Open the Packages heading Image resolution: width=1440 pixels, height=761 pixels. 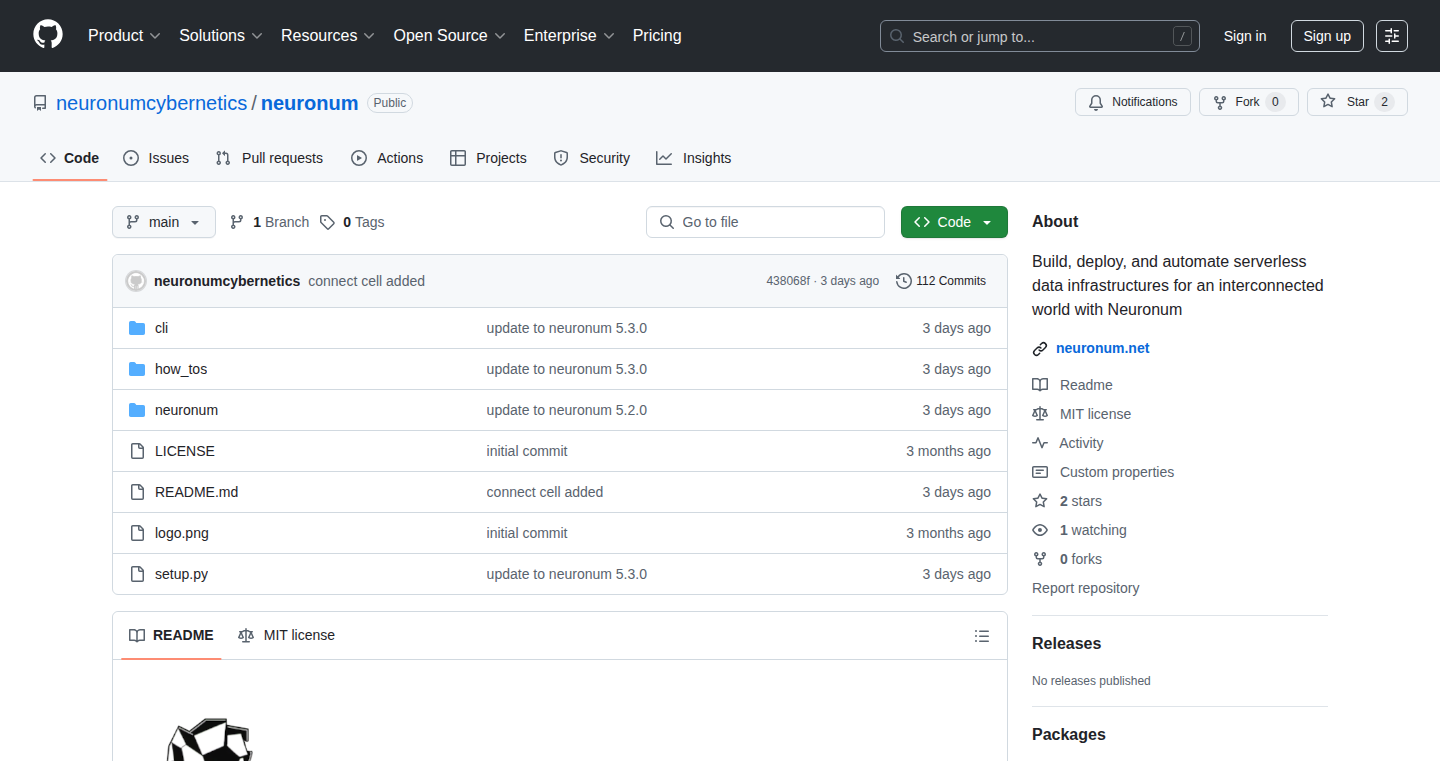[x=1069, y=734]
